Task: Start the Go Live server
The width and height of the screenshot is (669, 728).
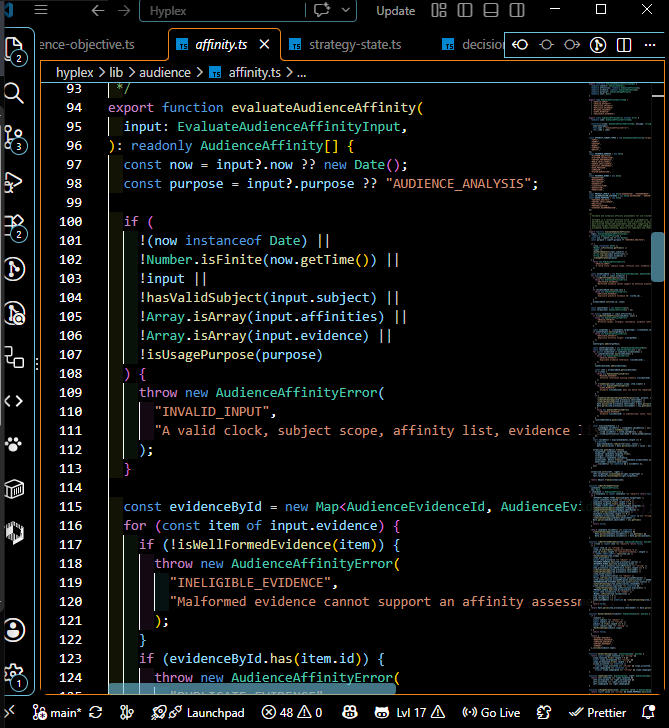Action: pos(491,712)
